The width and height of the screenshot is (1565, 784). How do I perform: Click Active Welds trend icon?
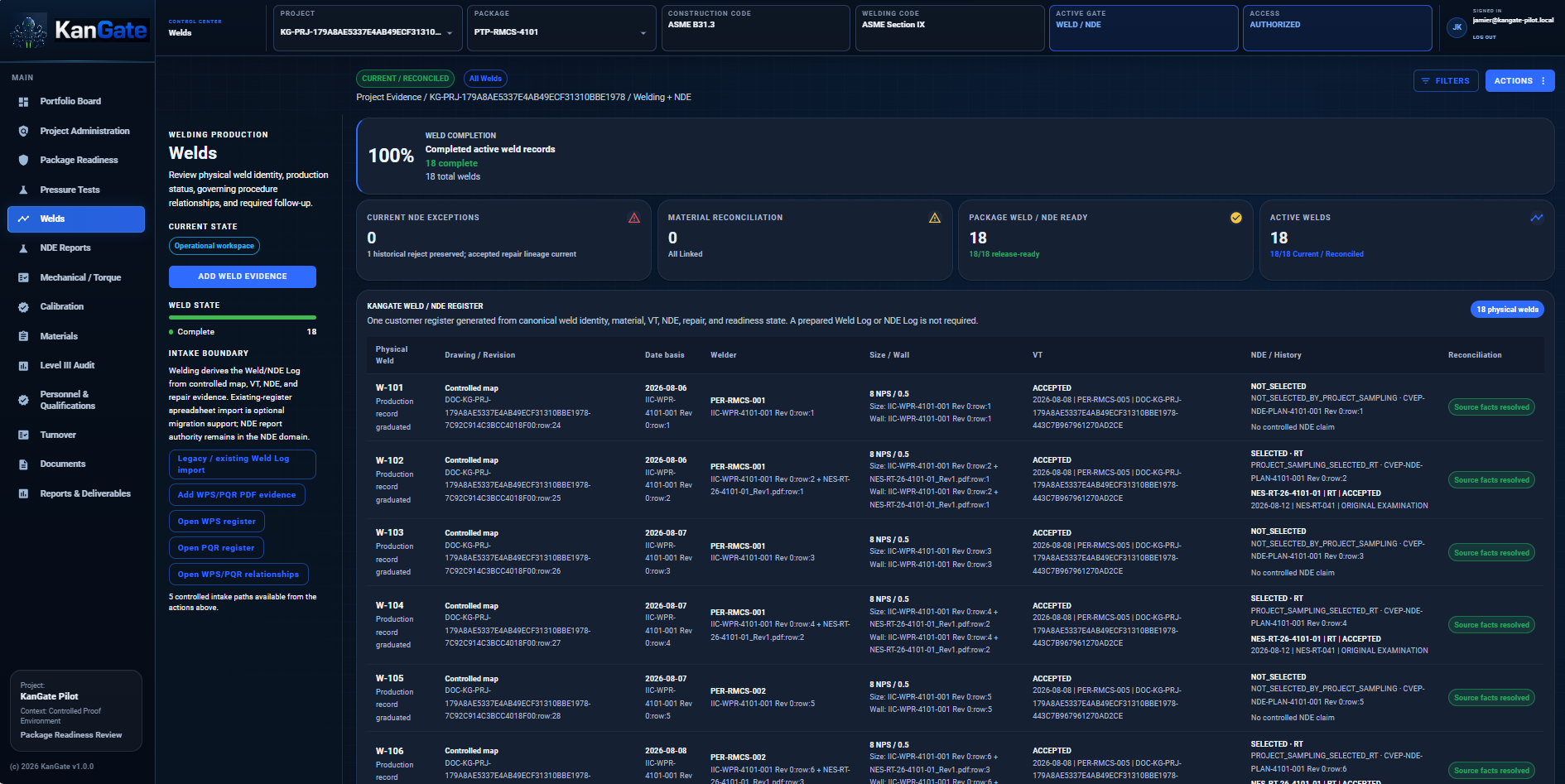[1537, 218]
